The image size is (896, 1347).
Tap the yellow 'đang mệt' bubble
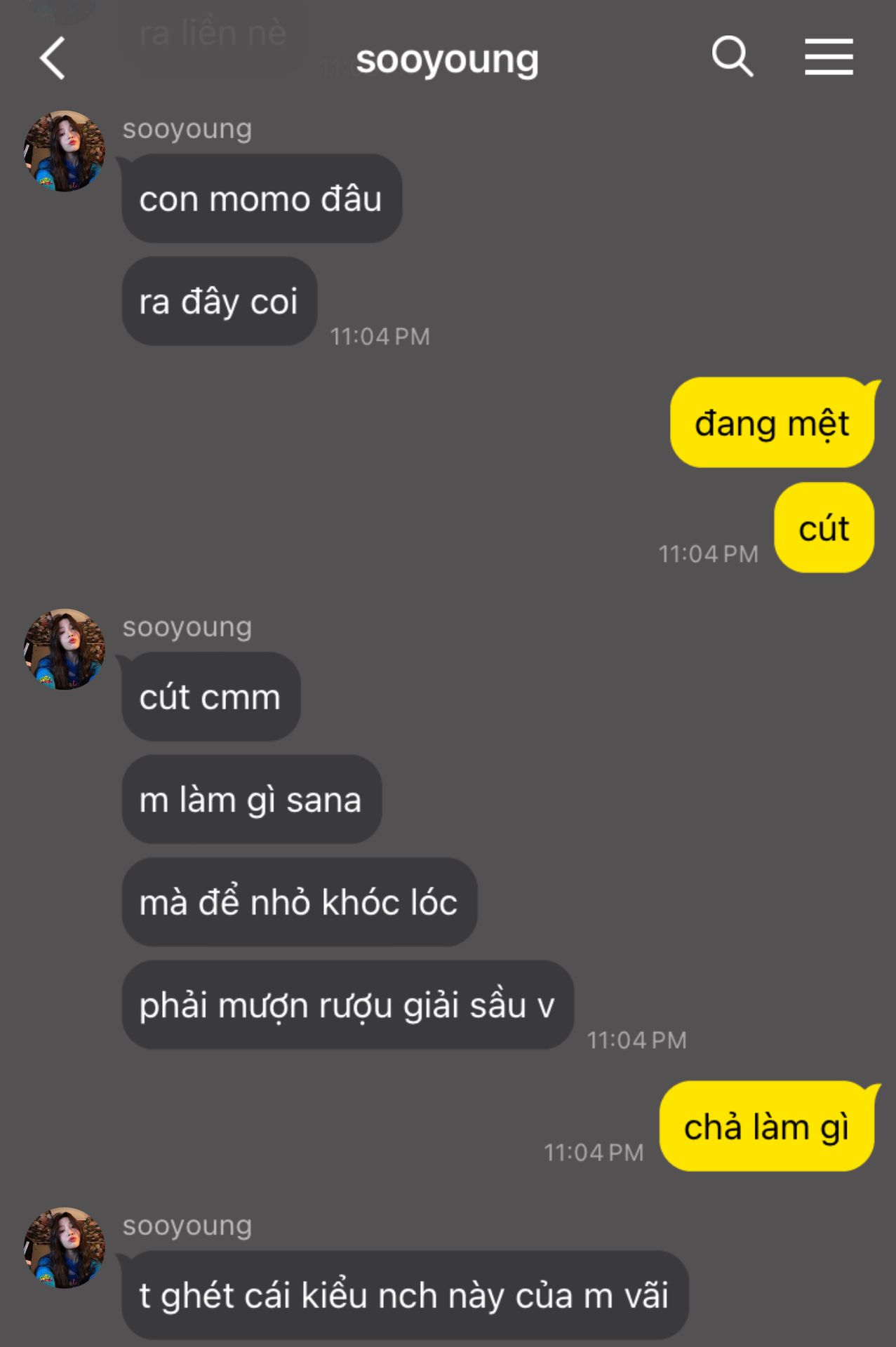coord(773,422)
